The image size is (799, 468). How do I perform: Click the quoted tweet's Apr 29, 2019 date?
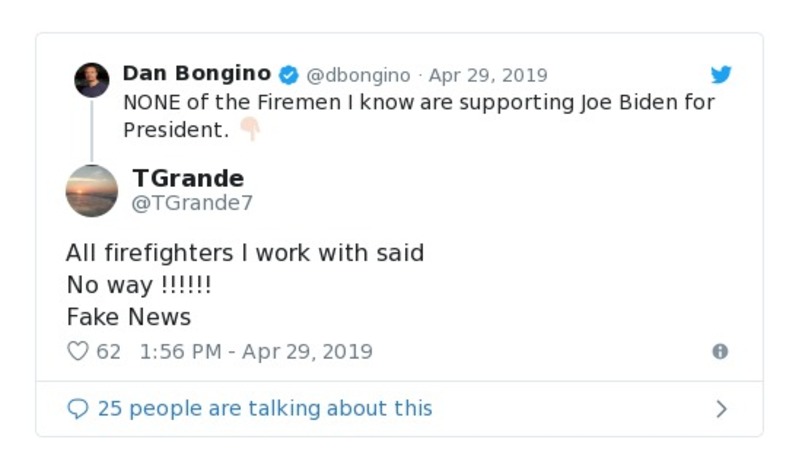click(x=488, y=75)
